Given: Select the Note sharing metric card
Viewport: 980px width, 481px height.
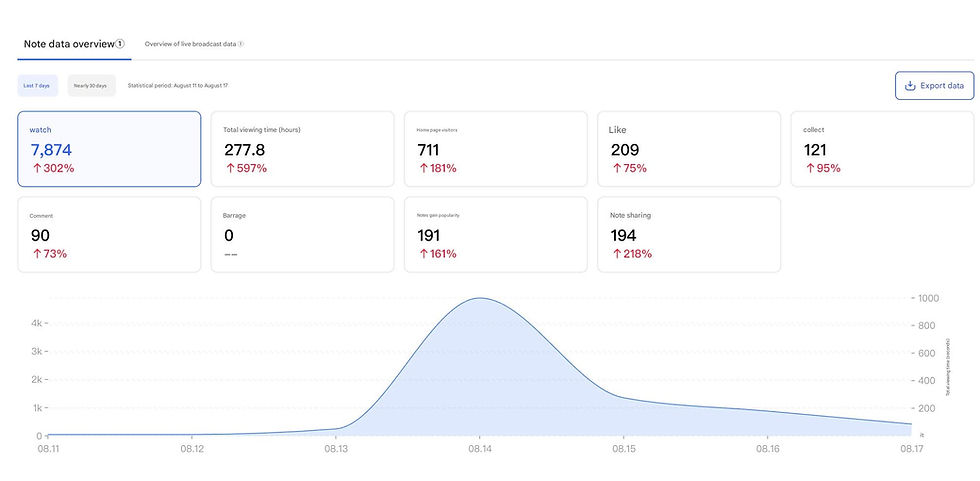Looking at the screenshot, I should [689, 234].
